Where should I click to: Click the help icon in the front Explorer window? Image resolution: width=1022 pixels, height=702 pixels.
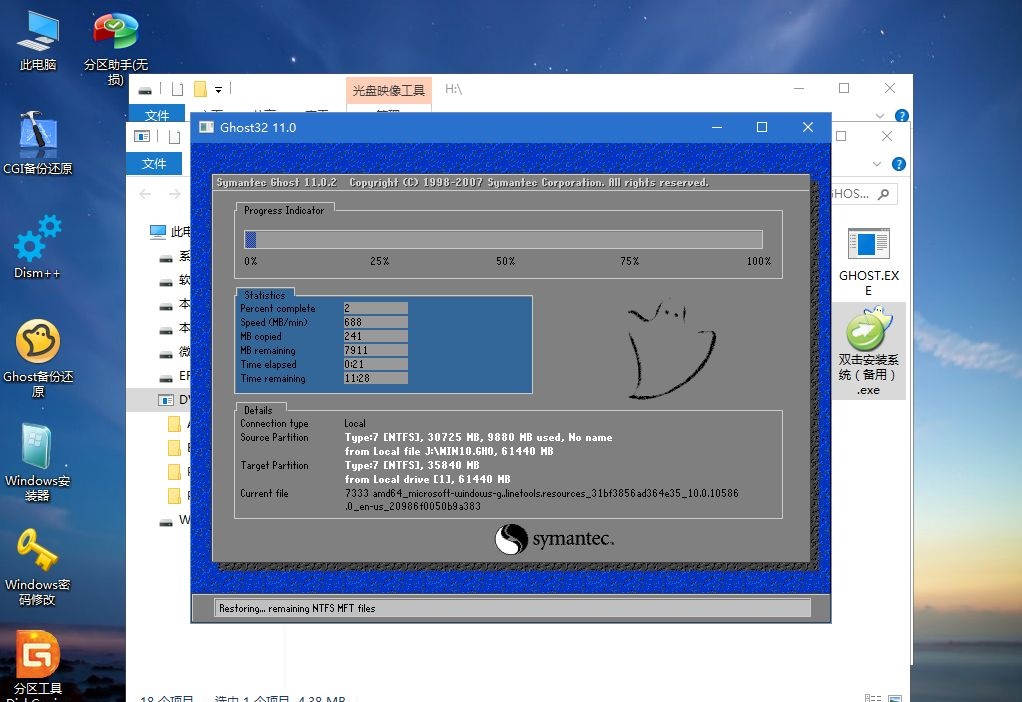click(898, 164)
